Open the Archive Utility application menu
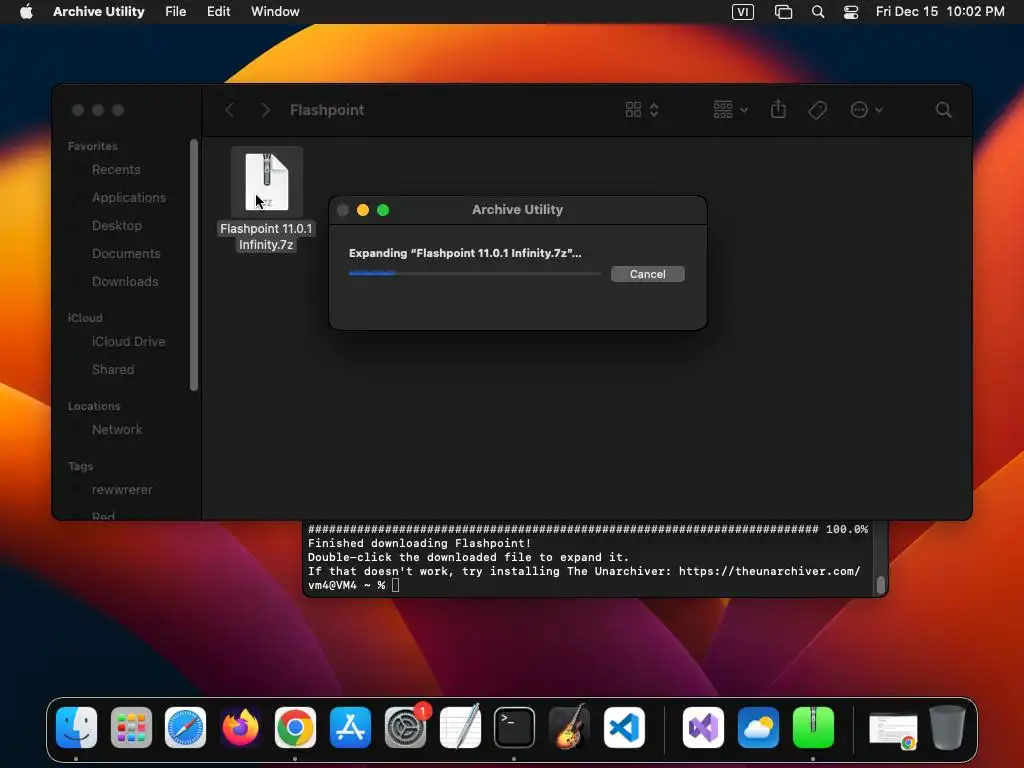The image size is (1024, 768). (x=99, y=11)
